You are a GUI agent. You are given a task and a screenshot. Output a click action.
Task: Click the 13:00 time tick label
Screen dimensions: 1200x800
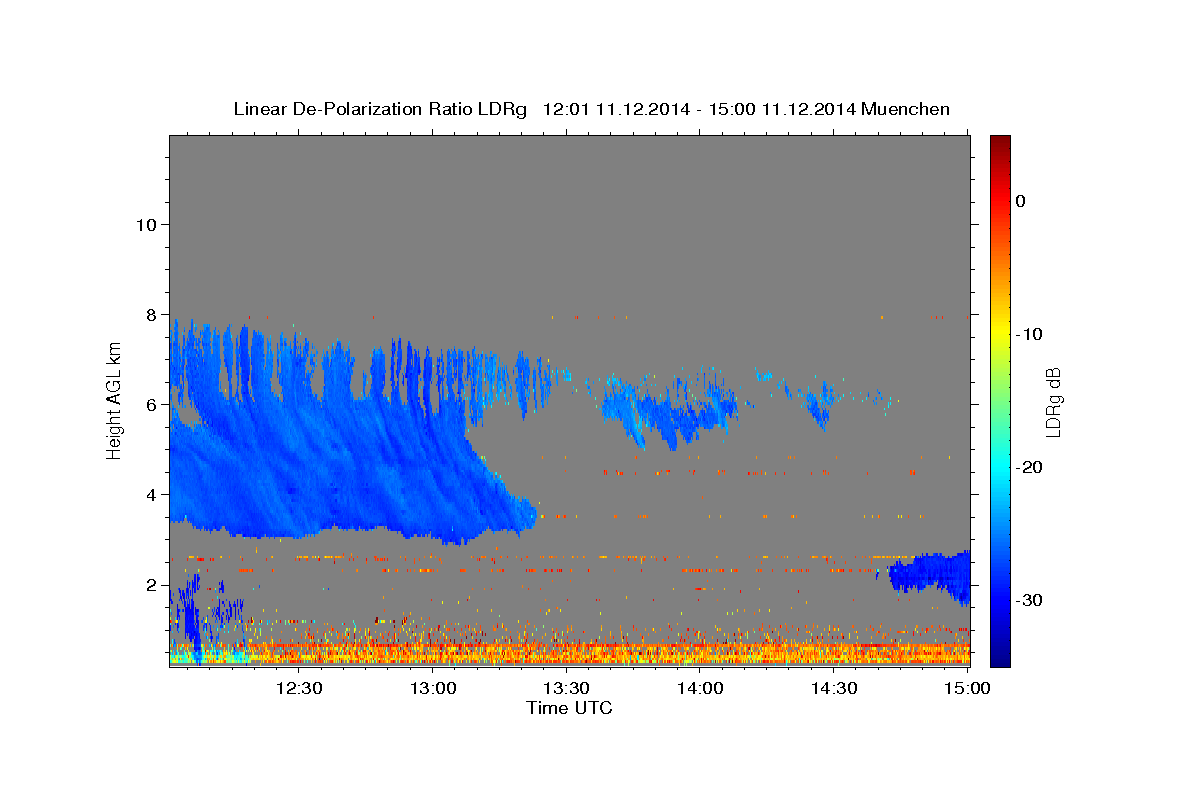click(433, 688)
